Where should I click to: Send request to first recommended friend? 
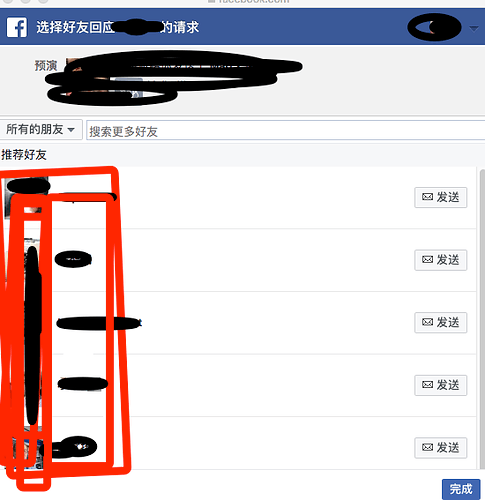pyautogui.click(x=441, y=197)
